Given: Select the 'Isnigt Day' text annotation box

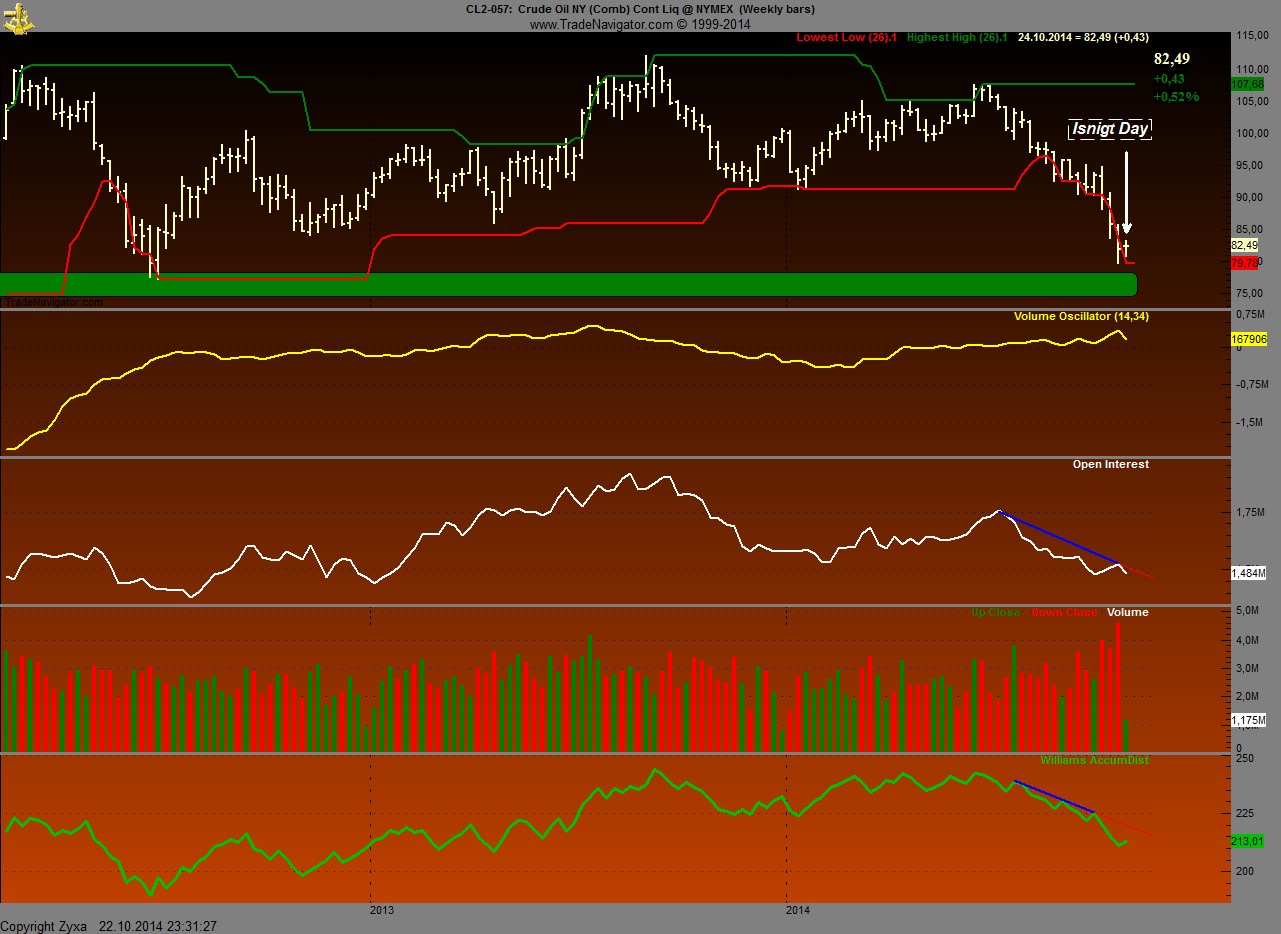Looking at the screenshot, I should (x=1110, y=129).
